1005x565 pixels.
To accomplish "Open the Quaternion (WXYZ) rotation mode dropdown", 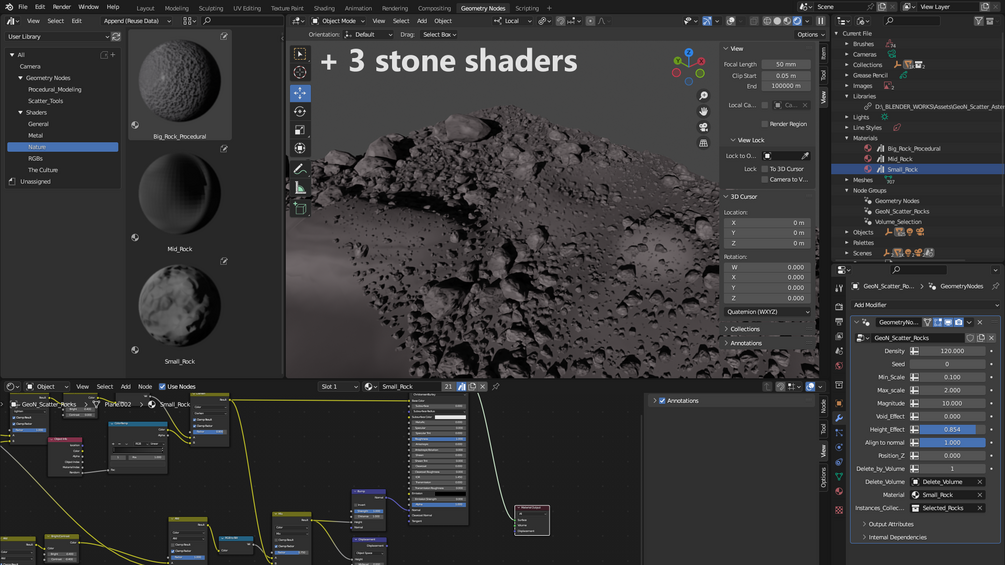I will (x=767, y=311).
